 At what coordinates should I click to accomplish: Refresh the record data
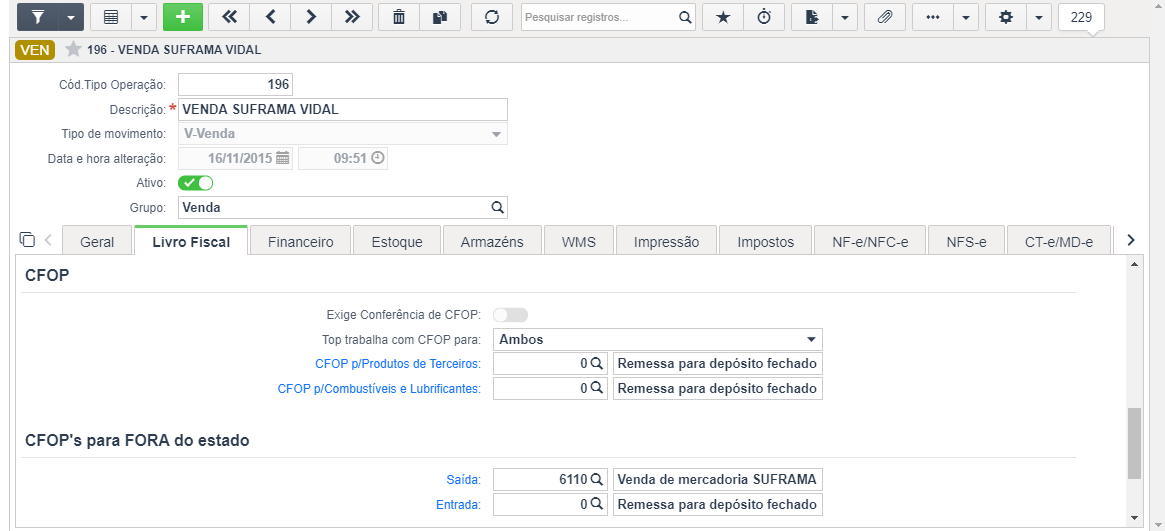492,17
